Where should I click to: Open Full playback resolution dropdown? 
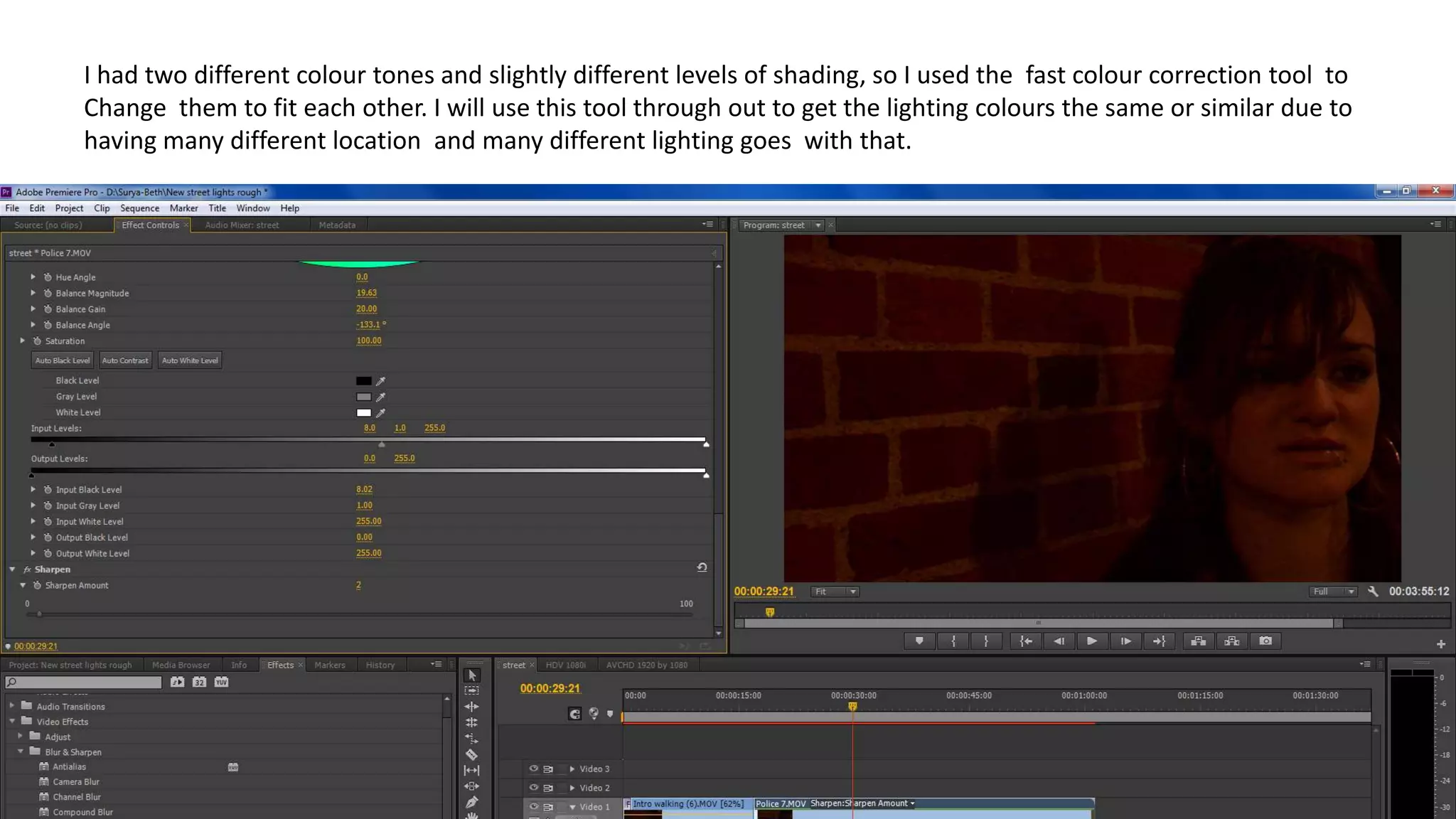click(1333, 591)
